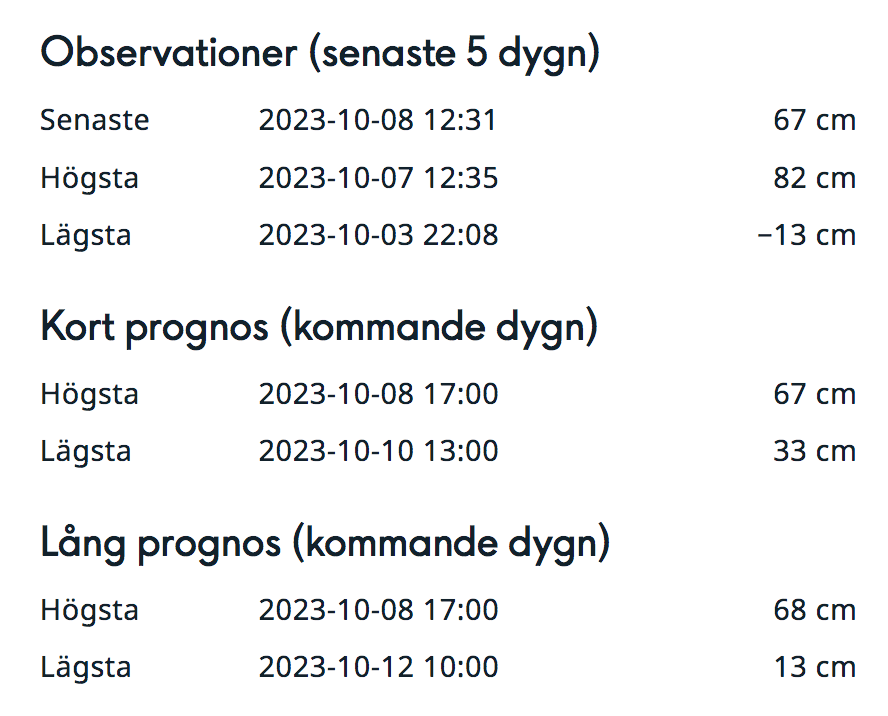The height and width of the screenshot is (716, 888).
Task: Select 'Lägsta' label under Observationer
Action: click(x=86, y=236)
